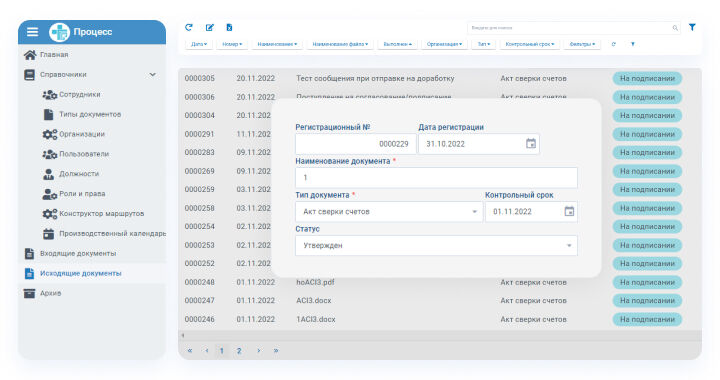Click the search magnifier icon

675,28
